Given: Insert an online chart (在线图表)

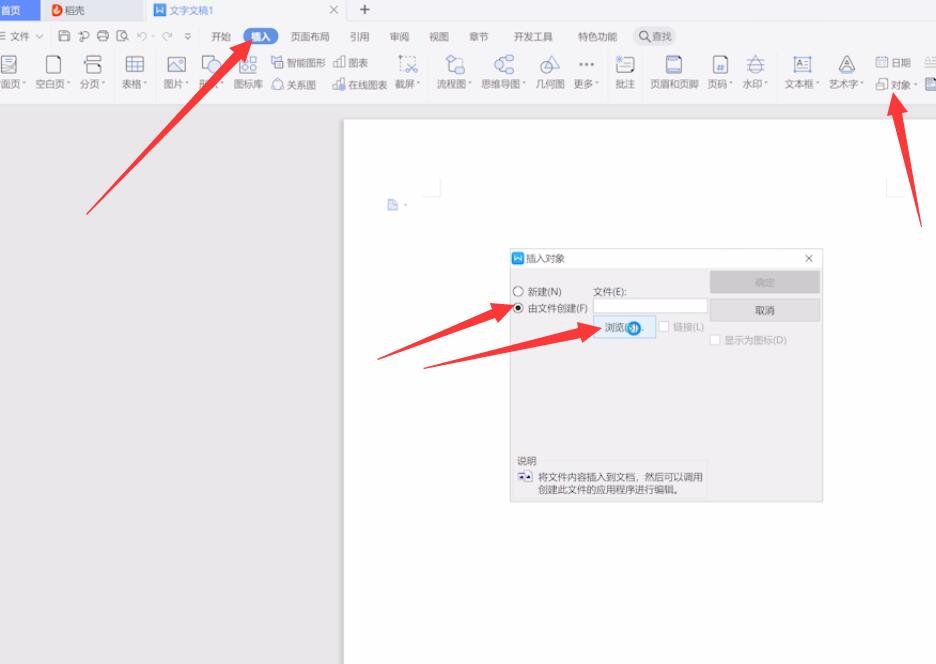Looking at the screenshot, I should point(359,84).
